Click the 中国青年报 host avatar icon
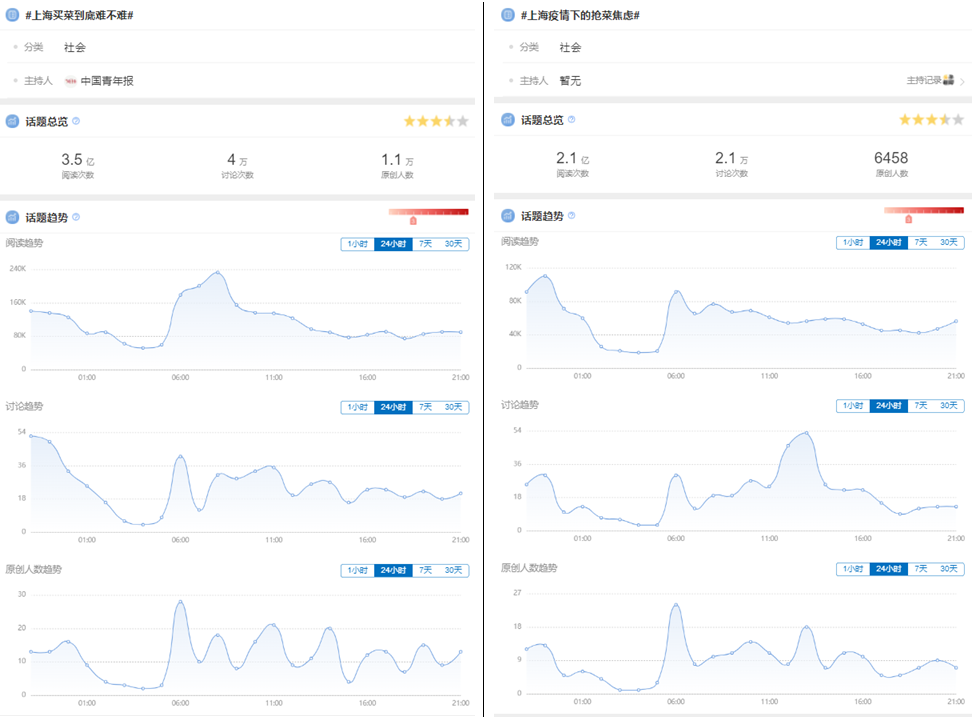Screen dimensions: 980x717 [x=71, y=81]
